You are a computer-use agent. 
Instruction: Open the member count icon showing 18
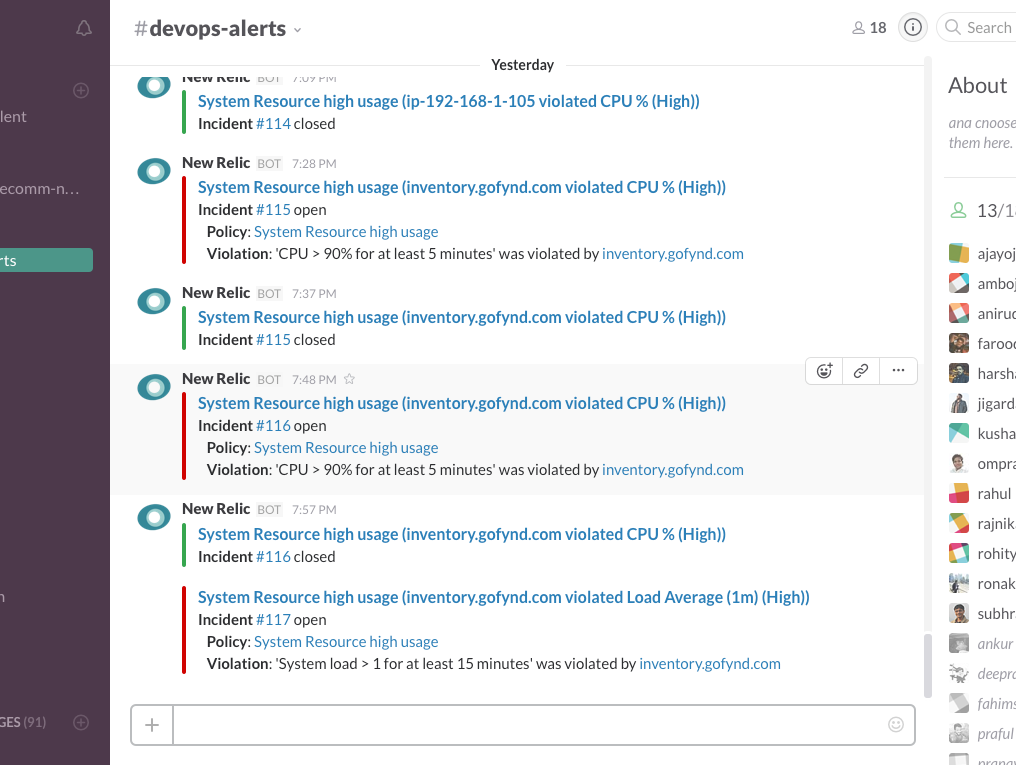pyautogui.click(x=869, y=28)
